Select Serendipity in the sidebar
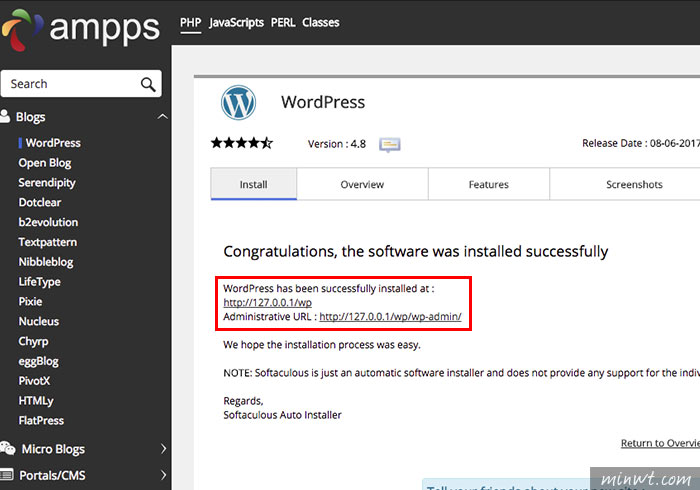The height and width of the screenshot is (490, 700). point(47,183)
